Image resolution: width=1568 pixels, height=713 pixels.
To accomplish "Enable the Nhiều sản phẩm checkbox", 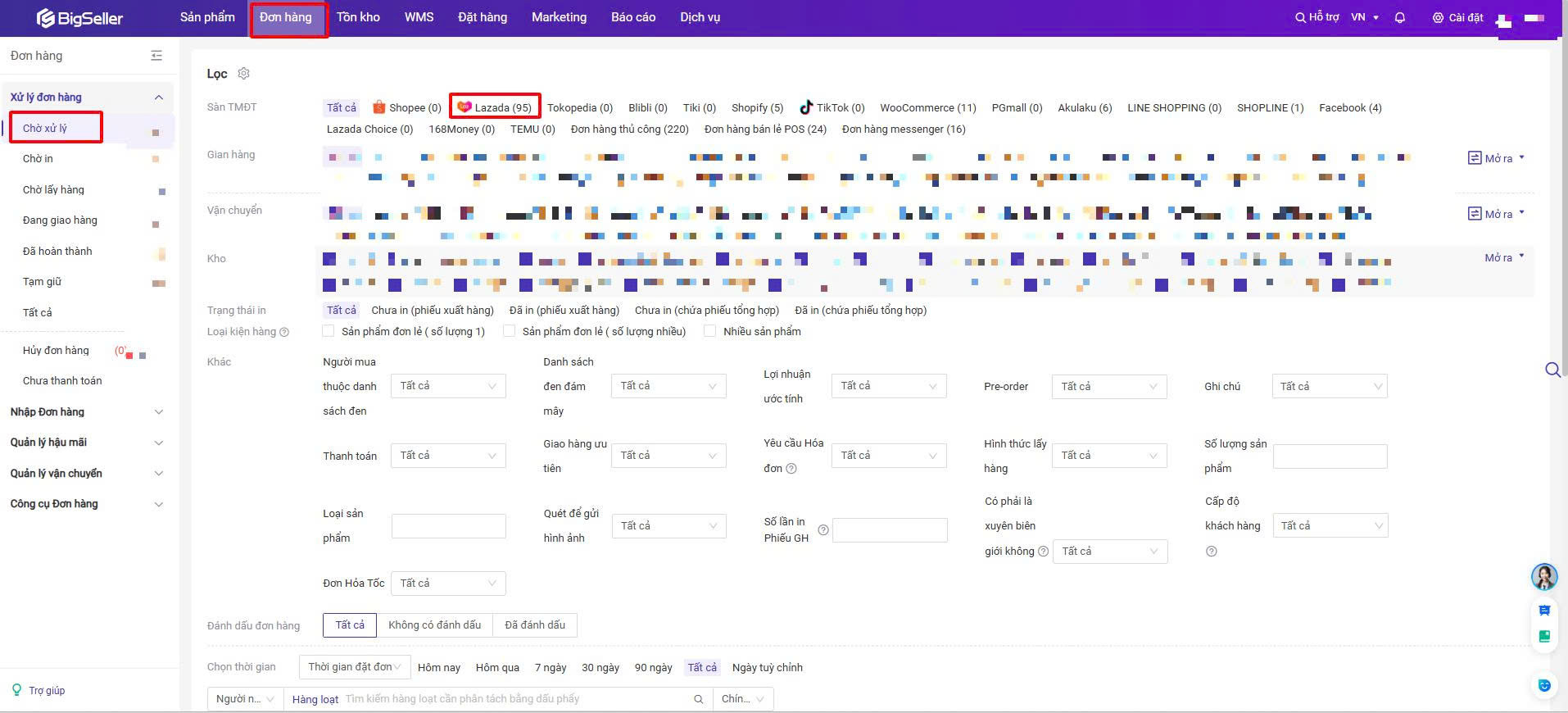I will click(x=710, y=331).
